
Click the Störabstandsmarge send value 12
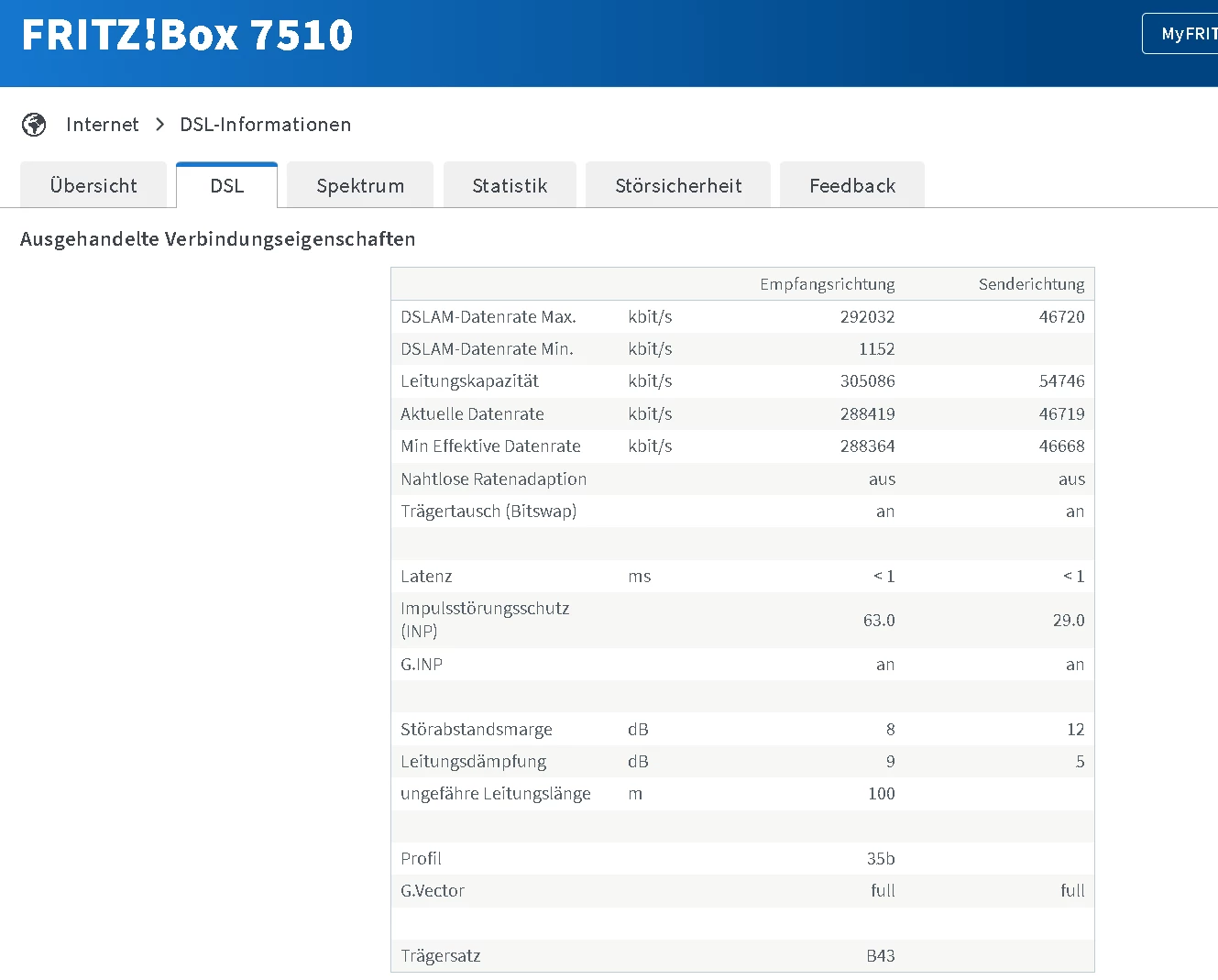pos(1076,730)
